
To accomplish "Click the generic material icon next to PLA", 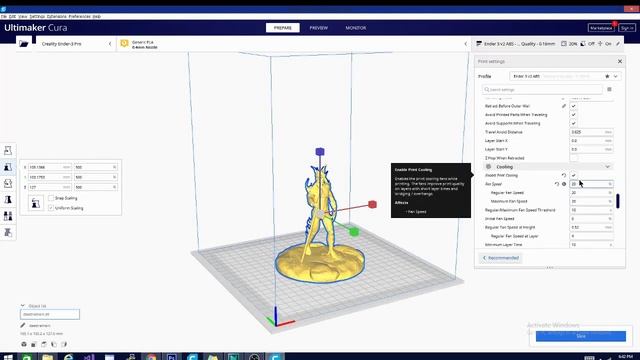I will click(124, 43).
